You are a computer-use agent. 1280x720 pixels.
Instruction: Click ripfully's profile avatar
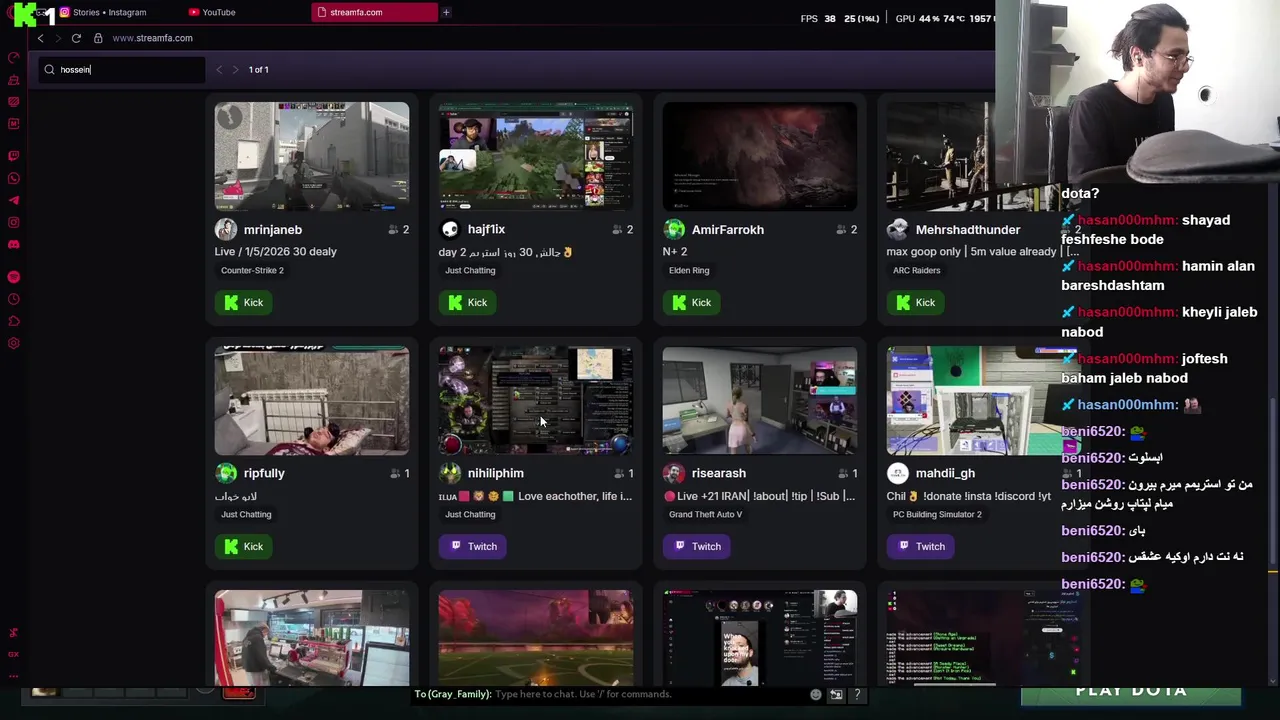(x=226, y=473)
